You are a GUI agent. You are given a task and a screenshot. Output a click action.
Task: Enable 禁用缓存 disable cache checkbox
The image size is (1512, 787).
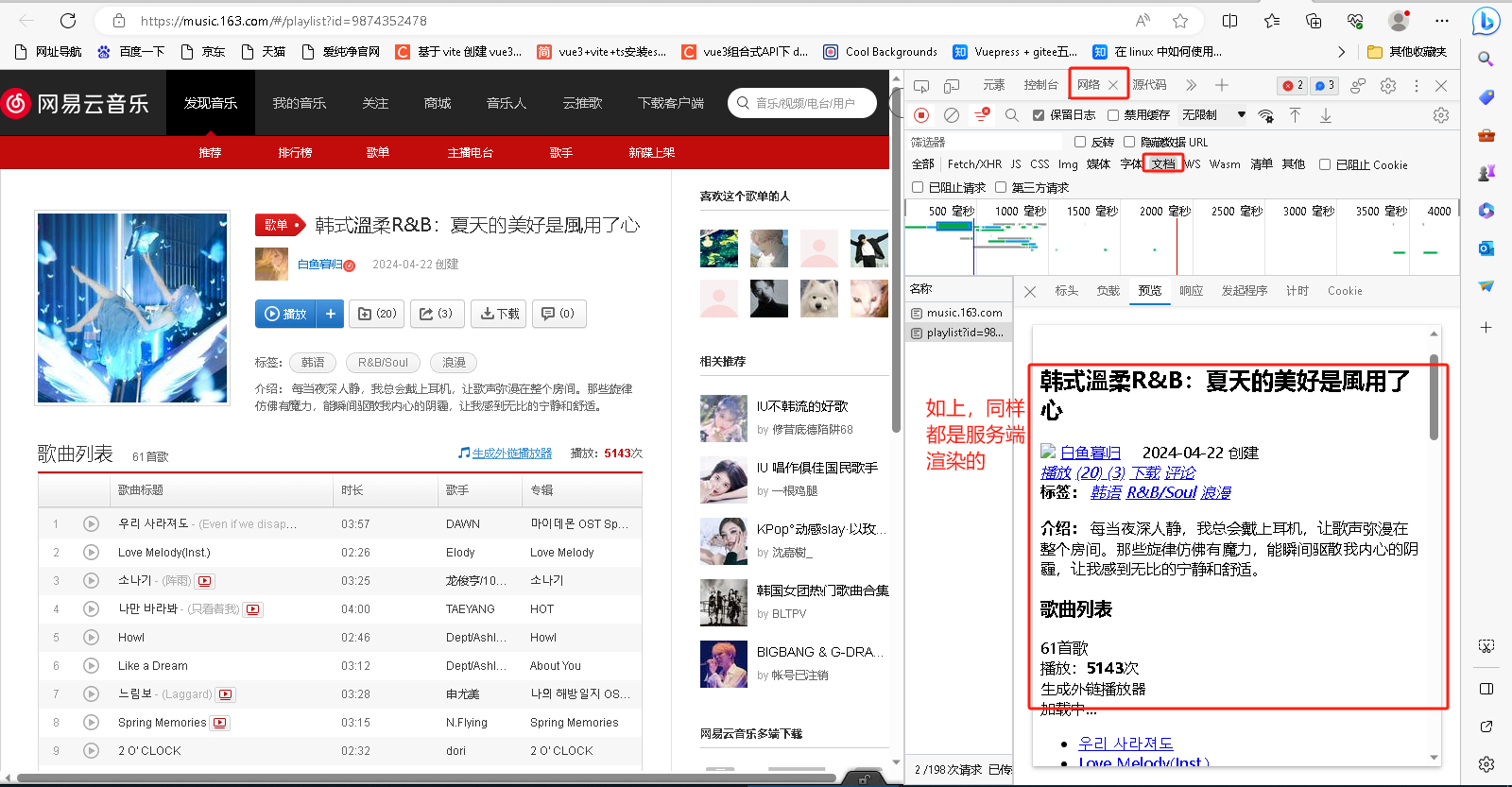pos(1113,115)
